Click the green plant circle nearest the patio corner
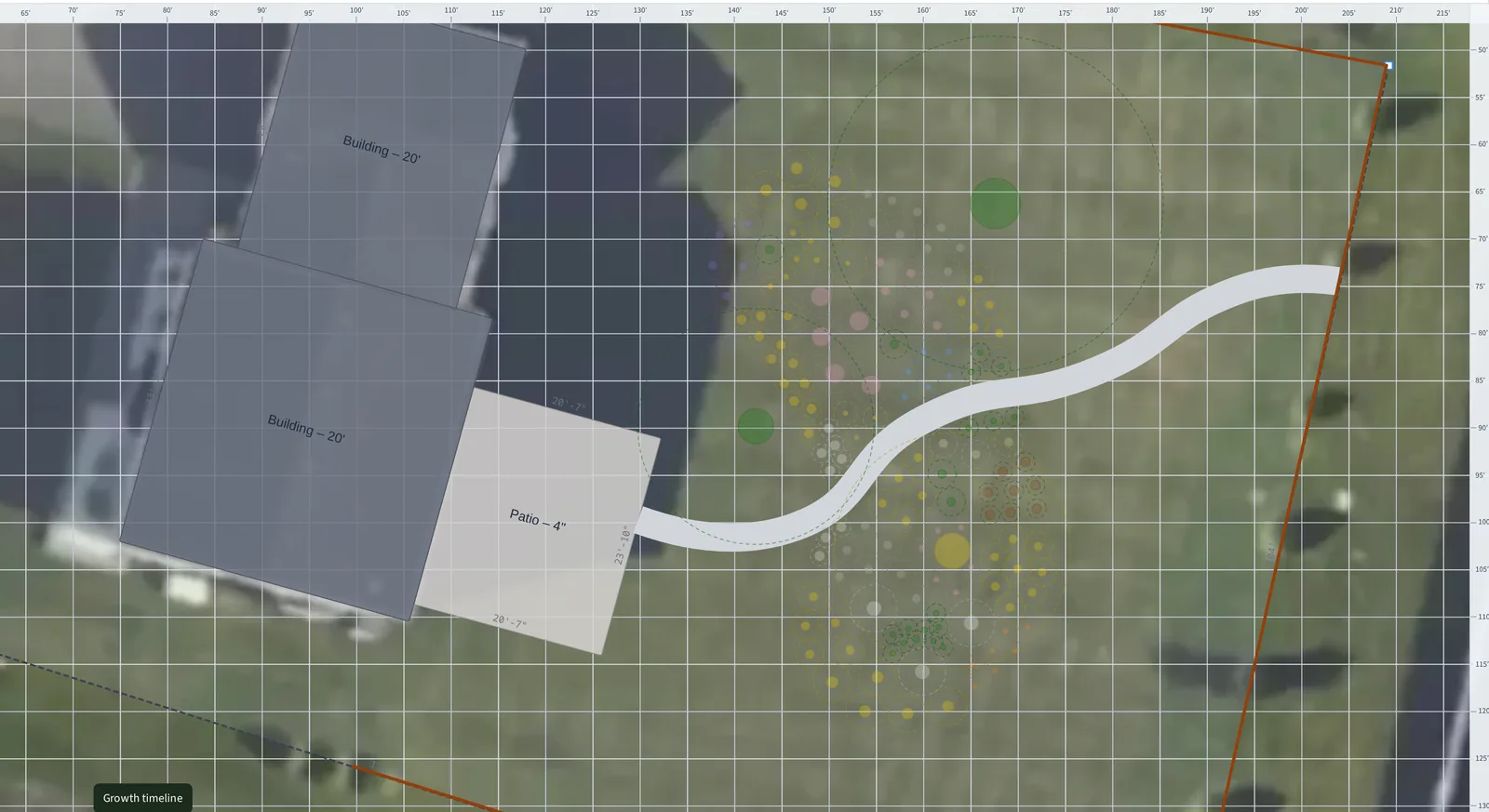The image size is (1489, 812). [x=756, y=426]
